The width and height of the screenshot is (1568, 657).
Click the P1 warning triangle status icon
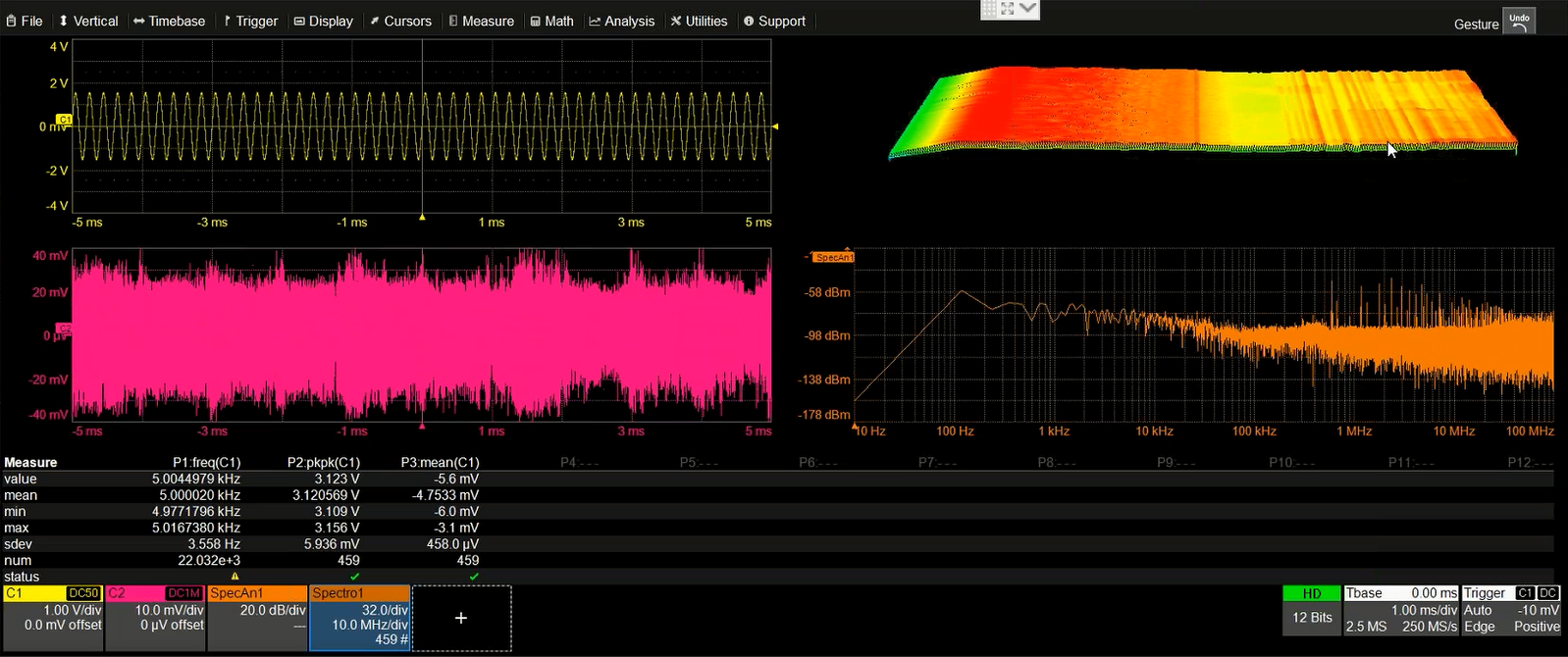235,577
